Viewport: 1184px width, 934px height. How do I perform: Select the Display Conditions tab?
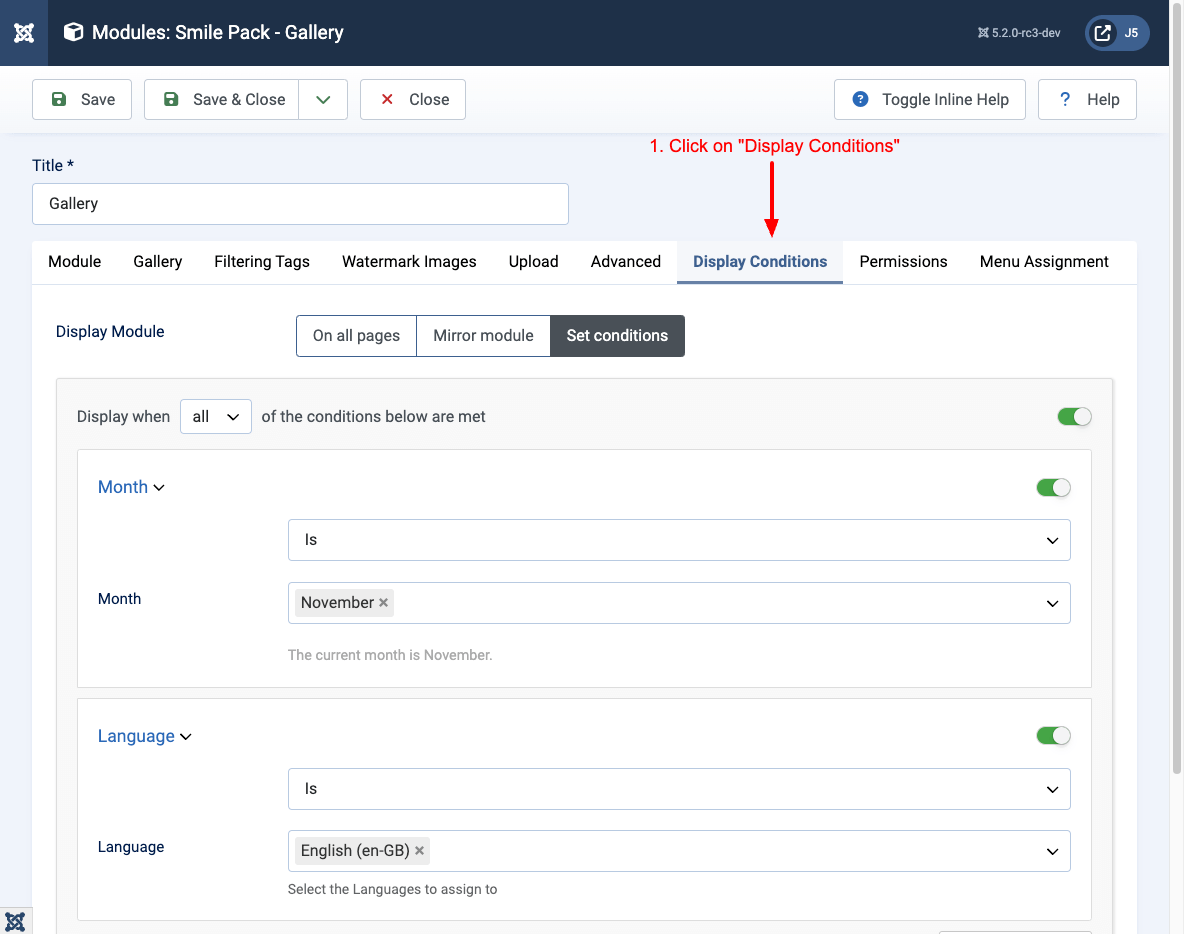click(760, 262)
